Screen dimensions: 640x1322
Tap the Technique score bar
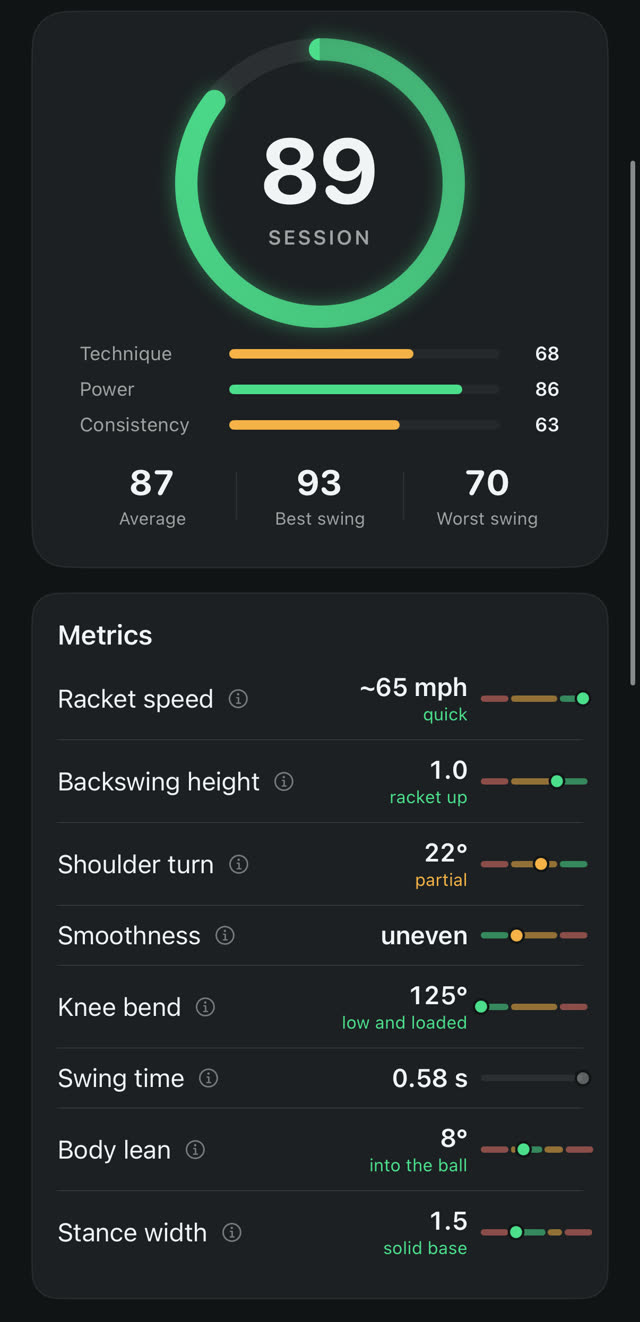(364, 354)
